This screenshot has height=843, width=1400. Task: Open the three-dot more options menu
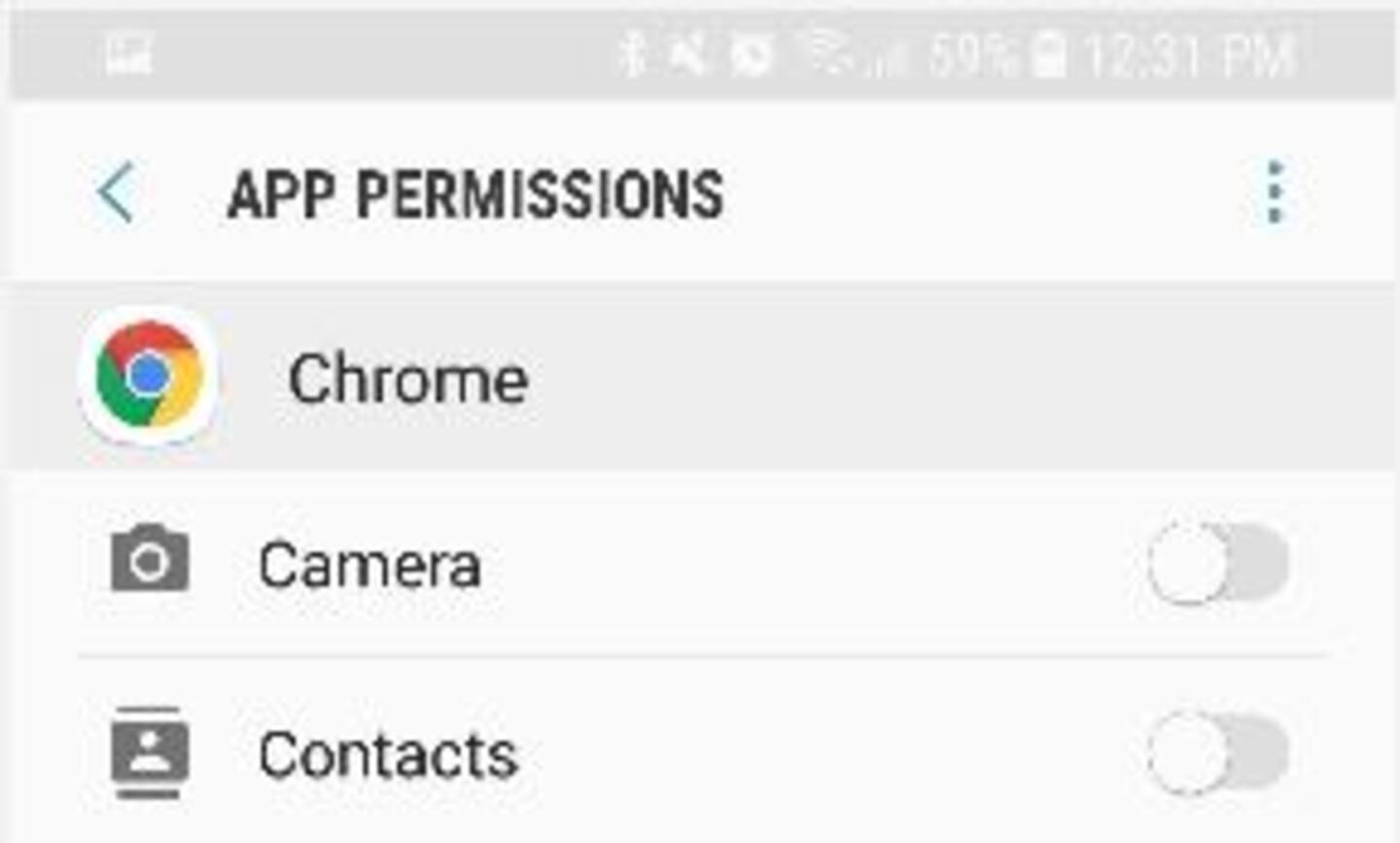click(1275, 193)
